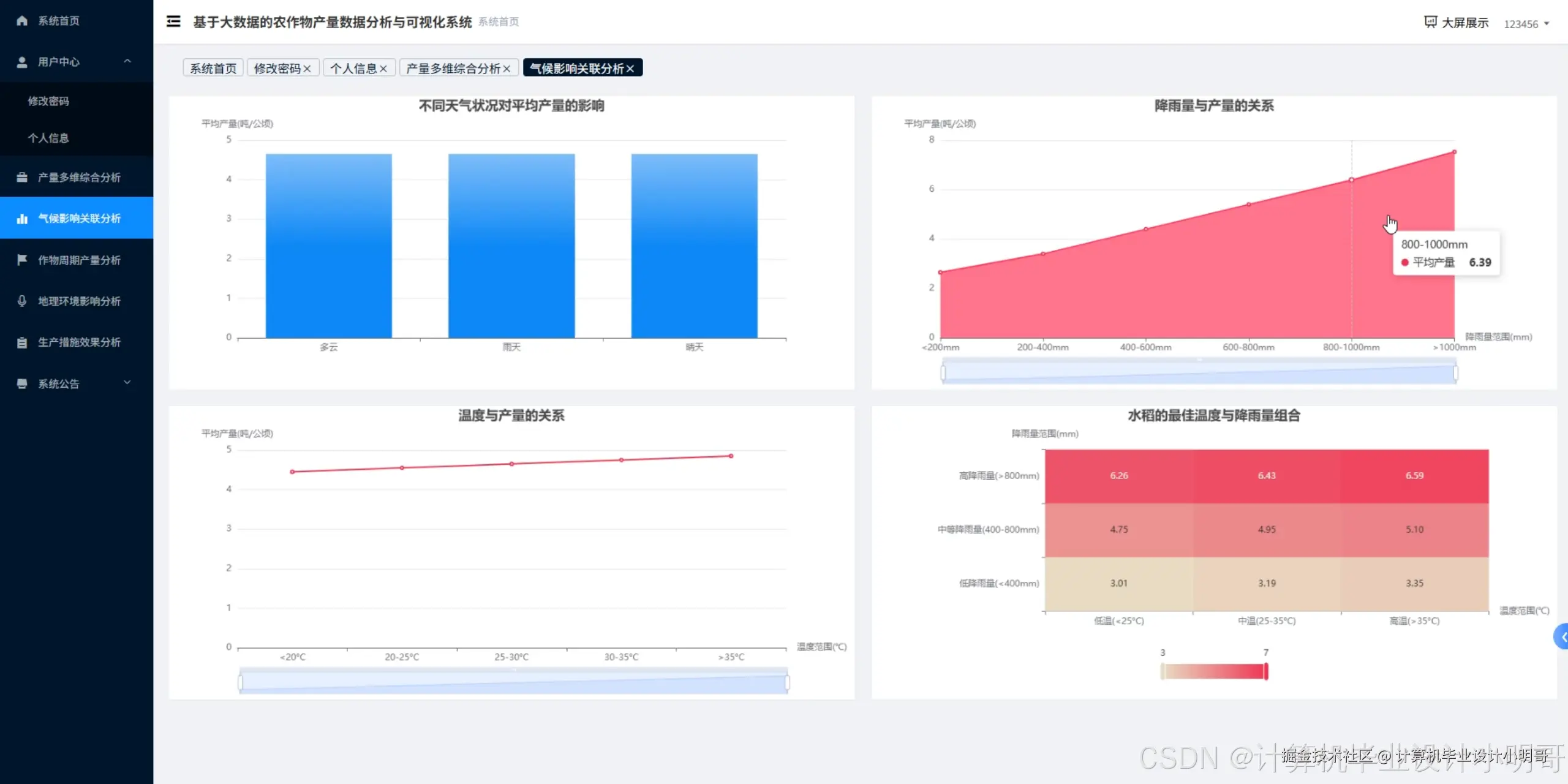
Task: Click the clipboard icon for 生产措施效果分析
Action: pos(22,342)
